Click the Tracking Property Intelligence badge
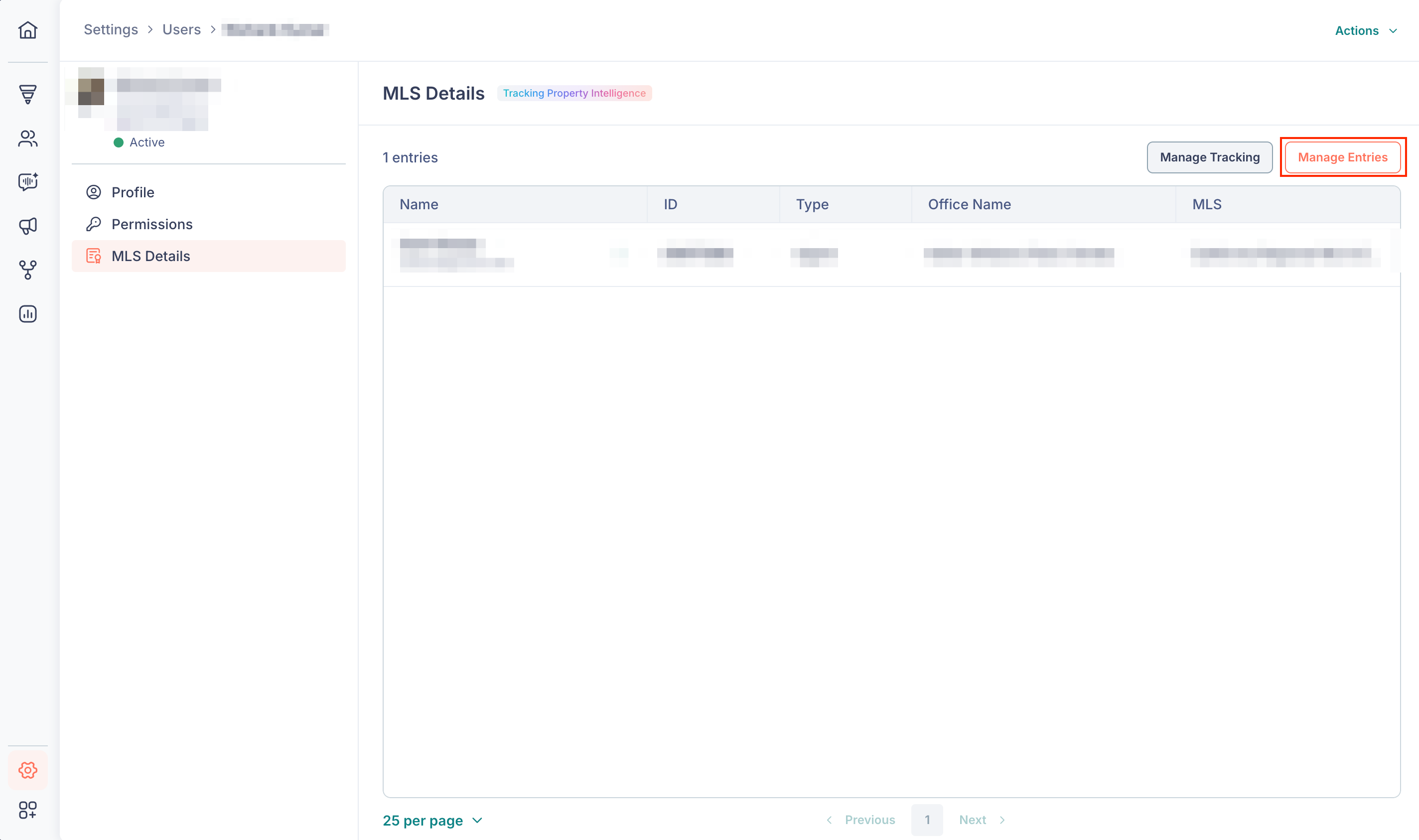 pyautogui.click(x=574, y=93)
